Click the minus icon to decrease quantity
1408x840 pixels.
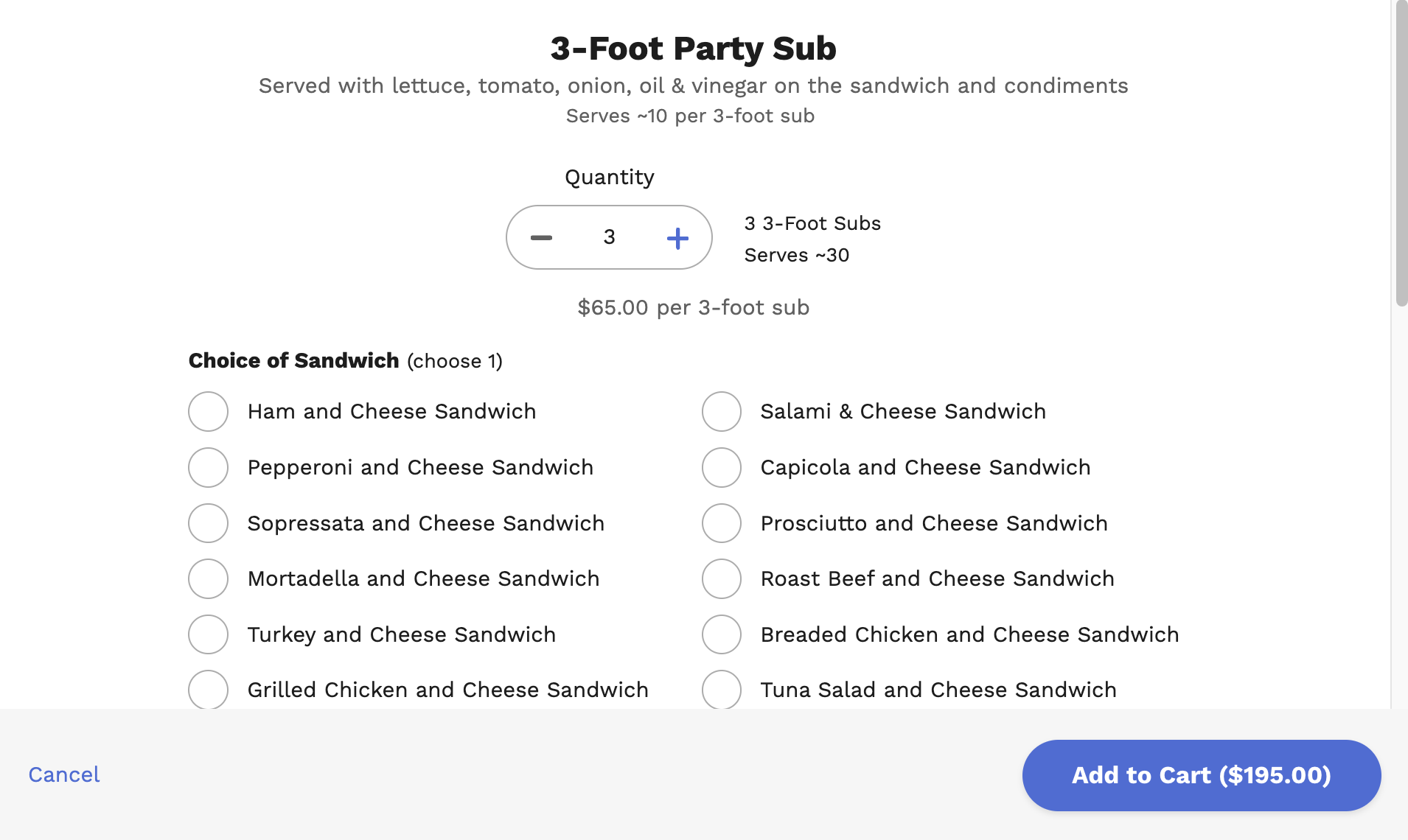pos(542,237)
